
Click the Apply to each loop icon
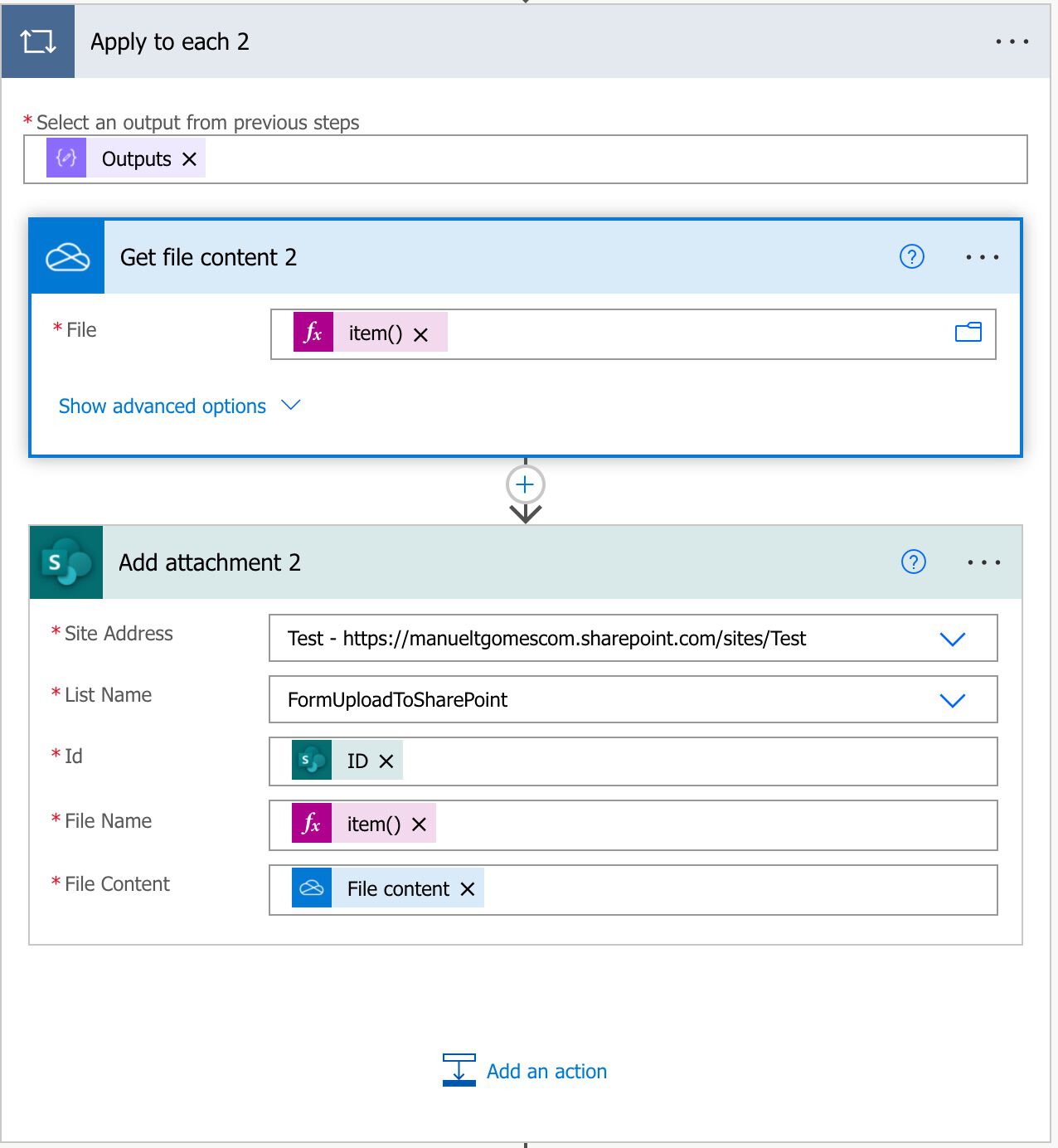[x=38, y=40]
